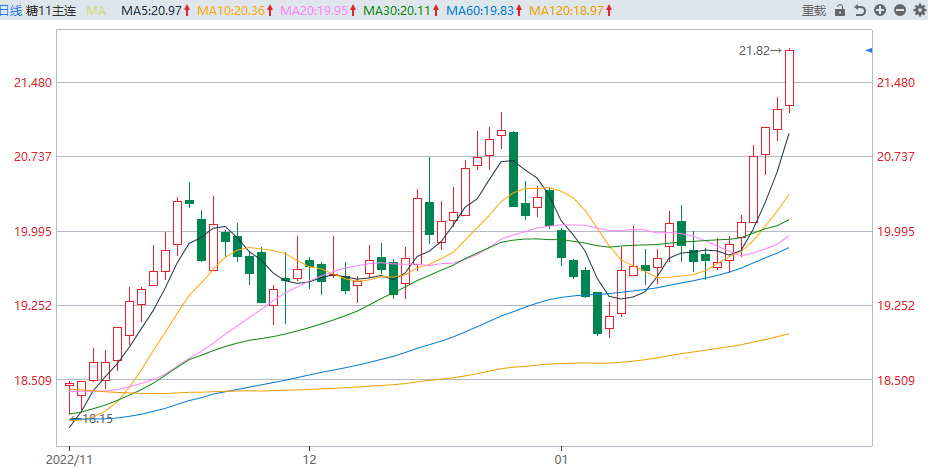Image resolution: width=928 pixels, height=469 pixels.
Task: Click the MA indicator label
Action: 96,10
